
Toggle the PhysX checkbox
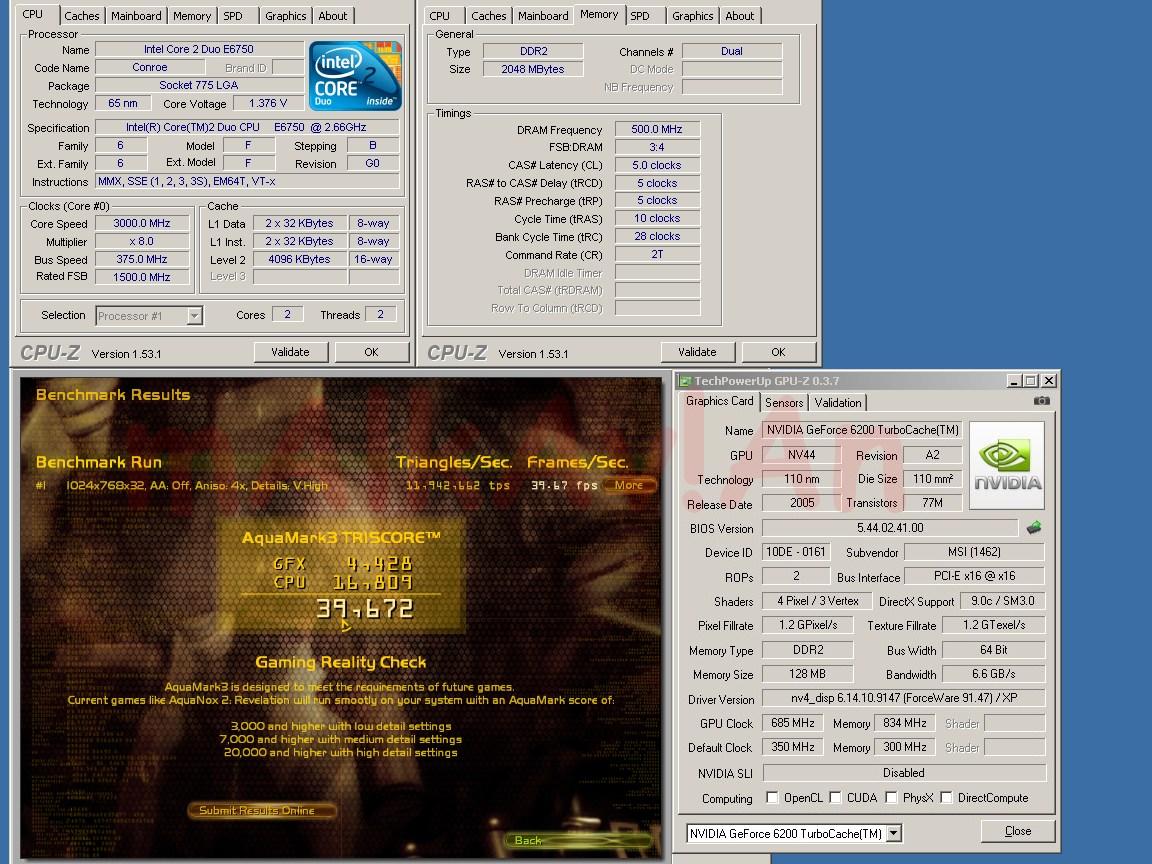click(891, 798)
